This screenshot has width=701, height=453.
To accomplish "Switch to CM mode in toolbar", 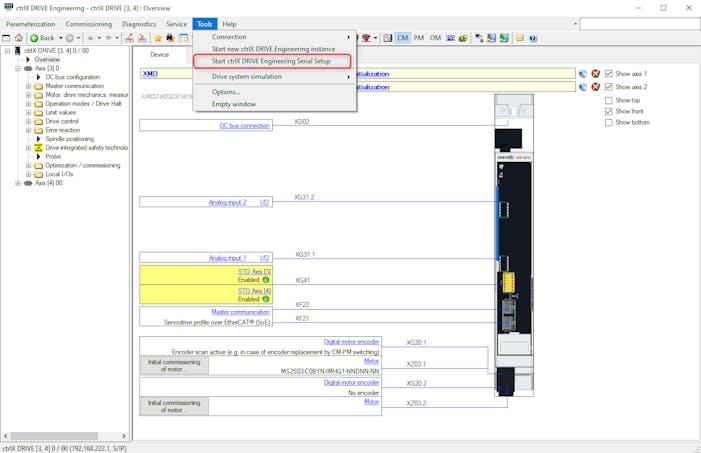I will [403, 38].
